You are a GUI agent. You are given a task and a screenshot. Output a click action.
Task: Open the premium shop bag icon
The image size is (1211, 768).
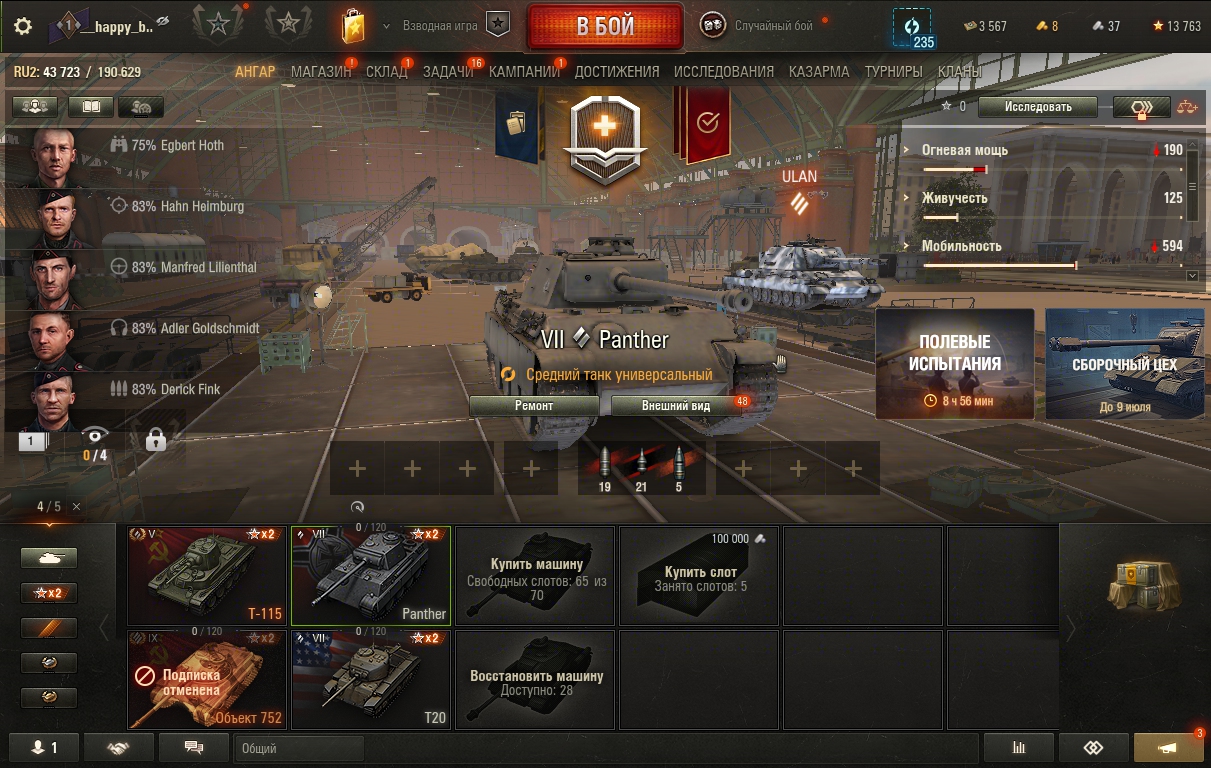(352, 26)
